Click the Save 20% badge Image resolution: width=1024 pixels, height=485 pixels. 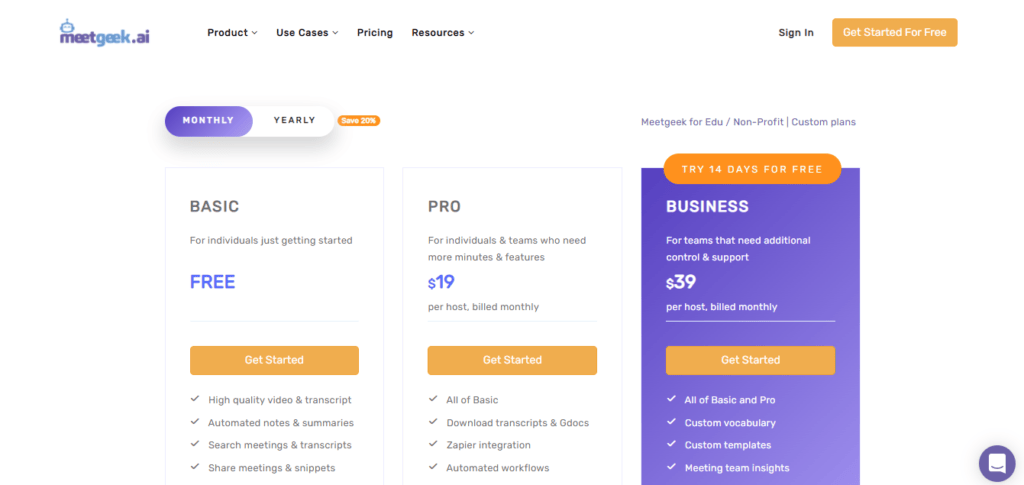click(359, 121)
